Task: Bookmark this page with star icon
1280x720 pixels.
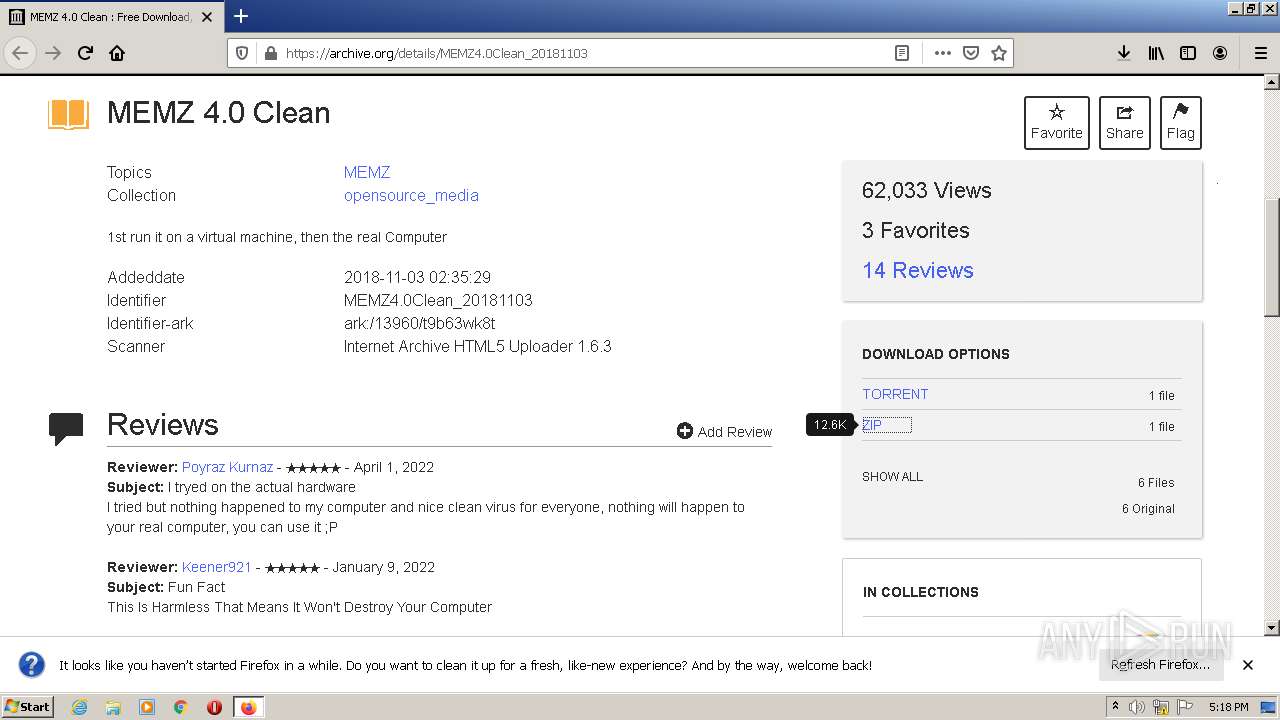Action: pyautogui.click(x=998, y=53)
